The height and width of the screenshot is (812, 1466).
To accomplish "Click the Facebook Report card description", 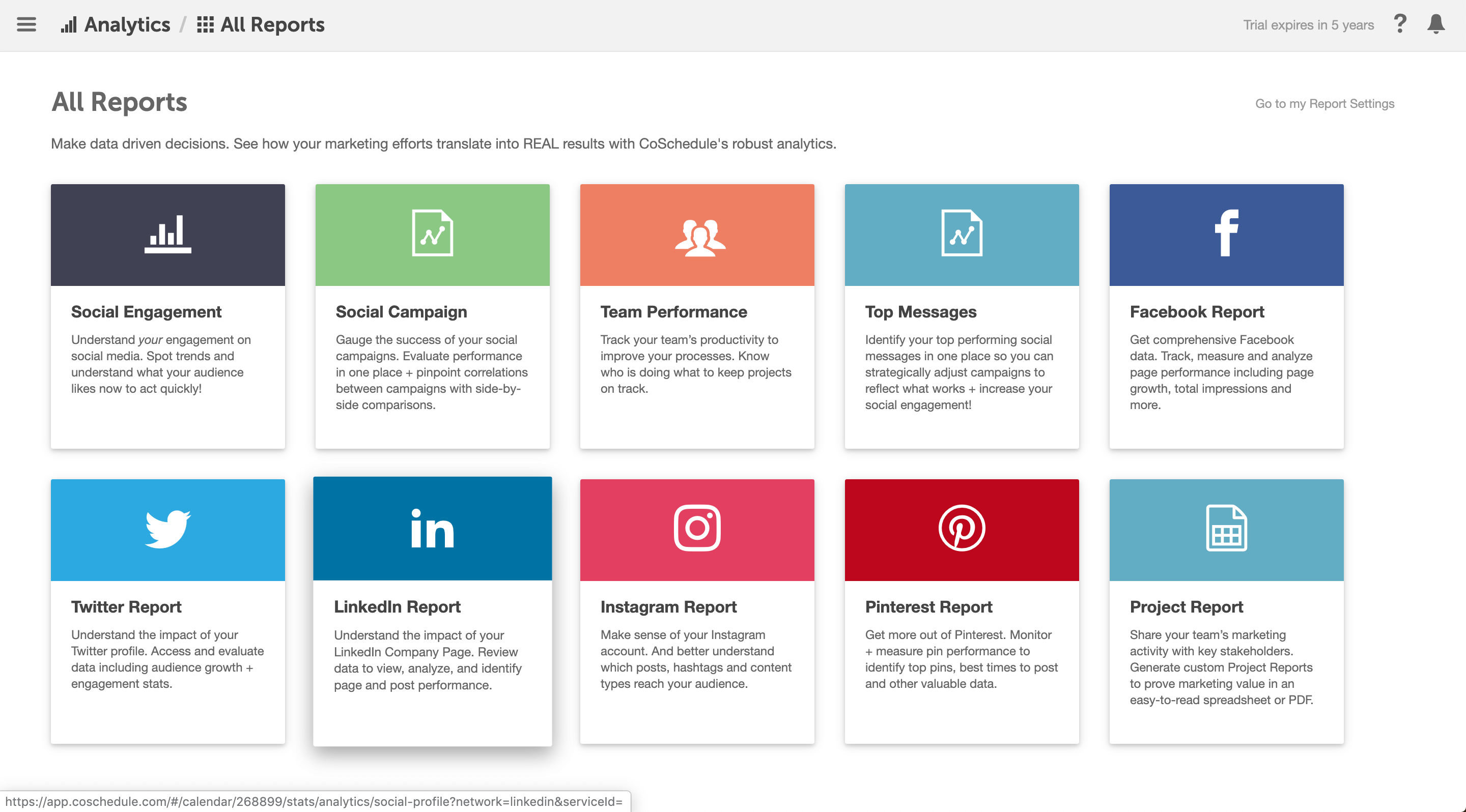I will point(1222,372).
